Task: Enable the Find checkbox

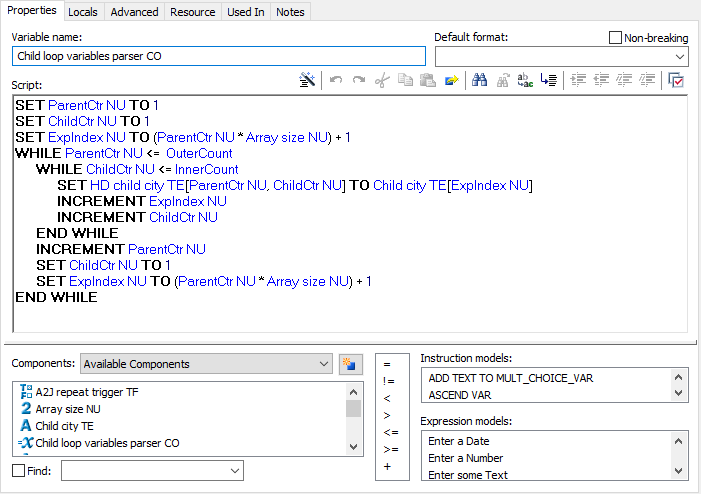Action: [x=18, y=471]
